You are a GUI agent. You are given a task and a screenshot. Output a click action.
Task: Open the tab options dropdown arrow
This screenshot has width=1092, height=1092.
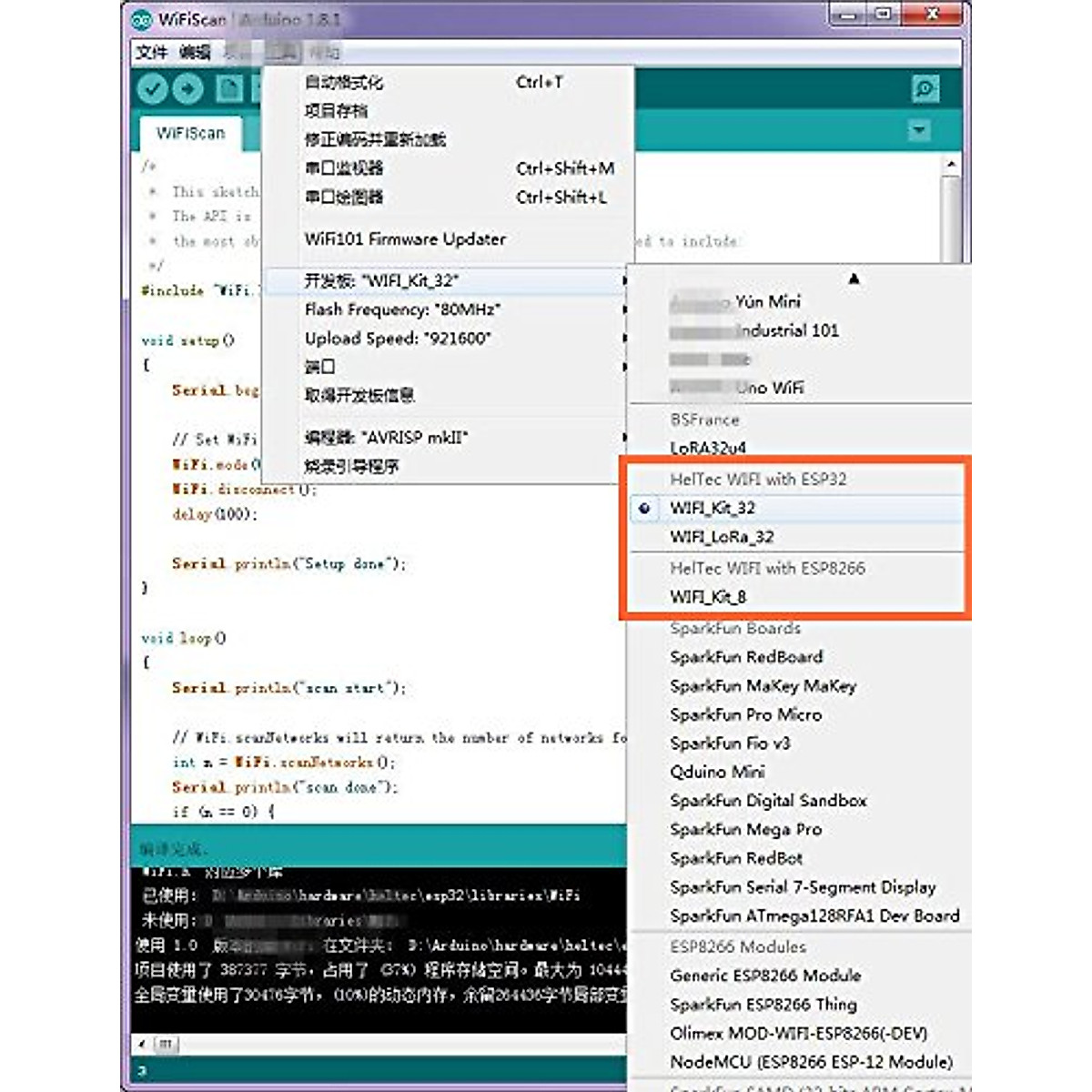(x=919, y=130)
